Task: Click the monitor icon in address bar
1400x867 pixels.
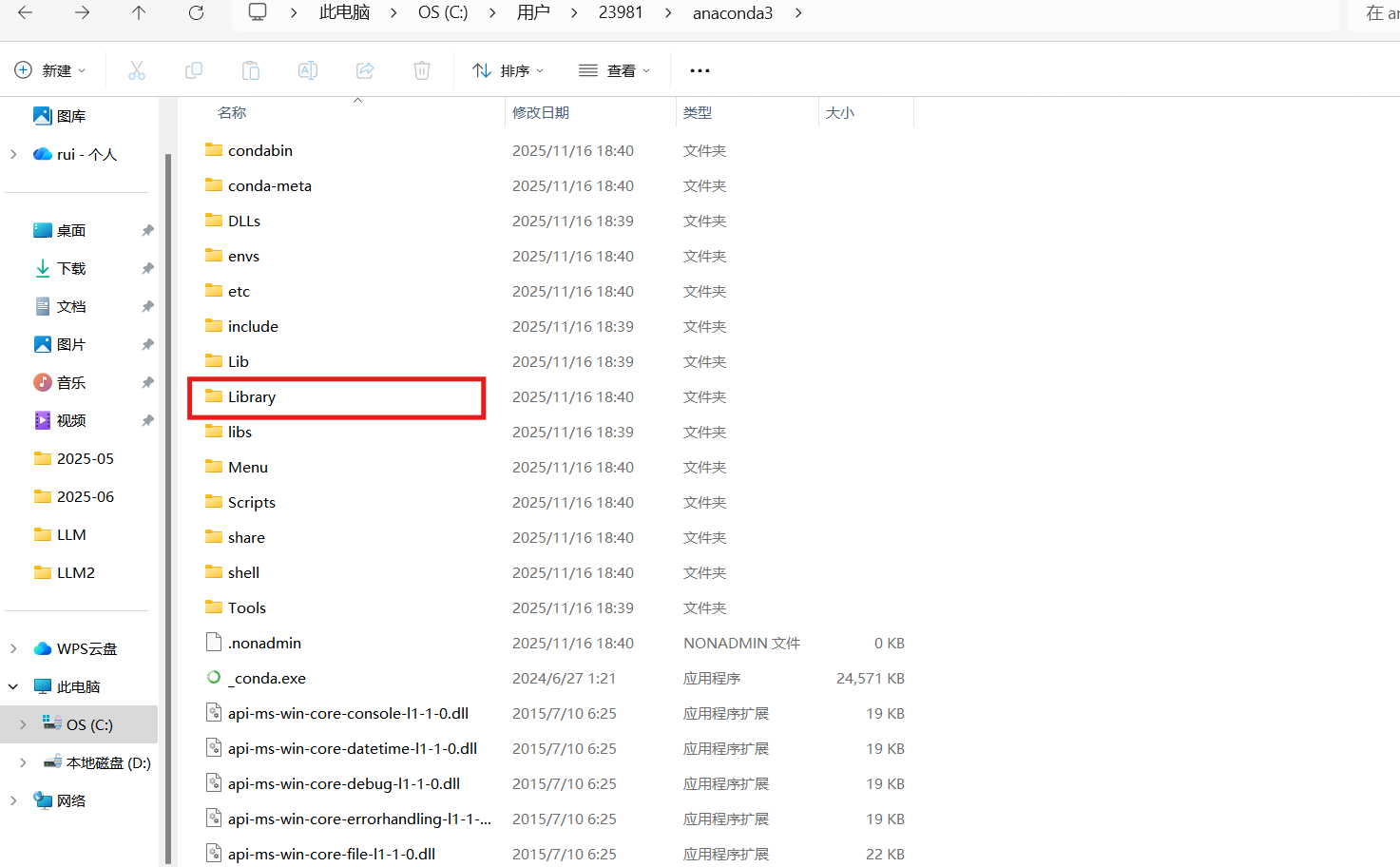Action: click(258, 11)
